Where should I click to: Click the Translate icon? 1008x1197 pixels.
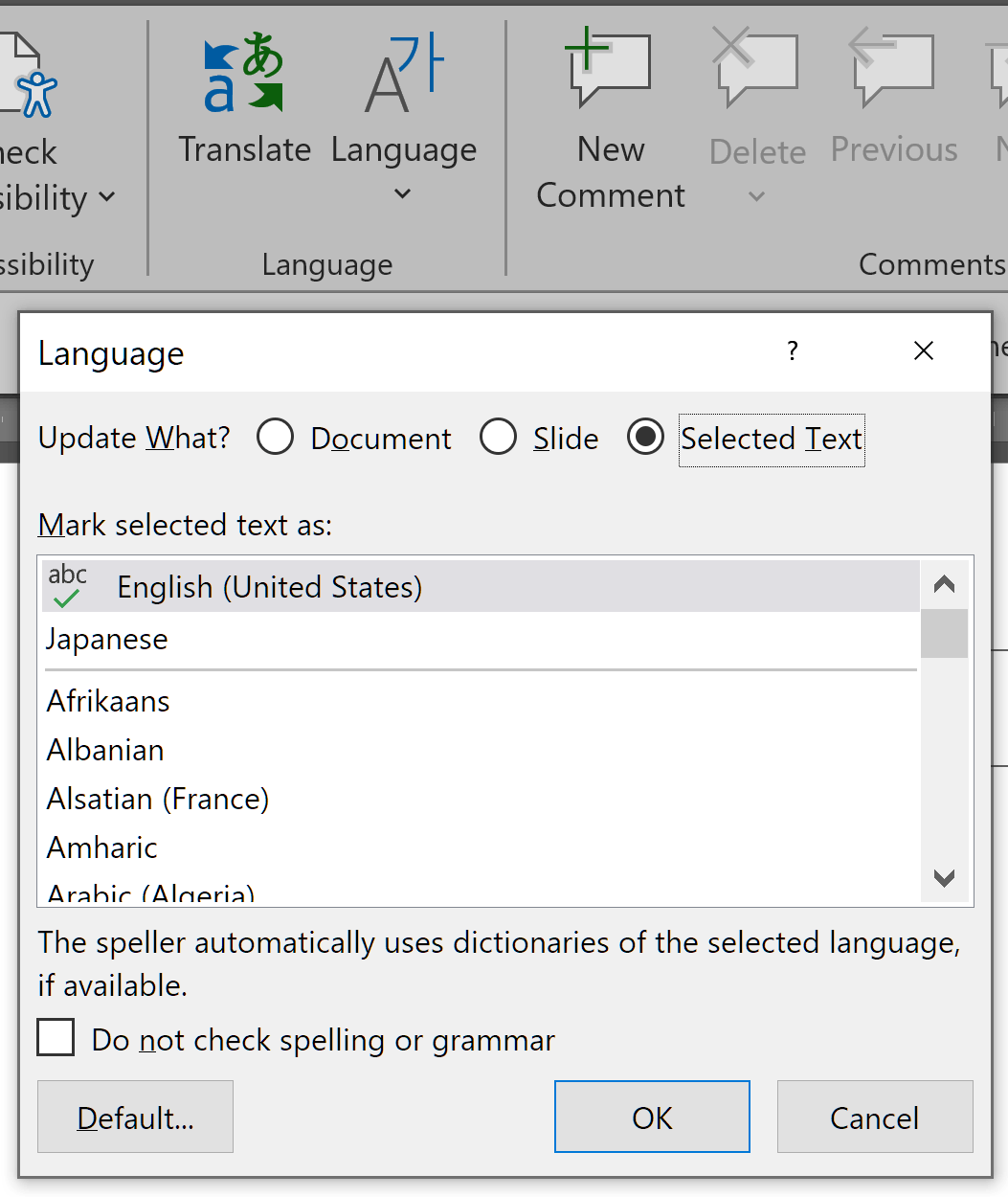(x=242, y=72)
